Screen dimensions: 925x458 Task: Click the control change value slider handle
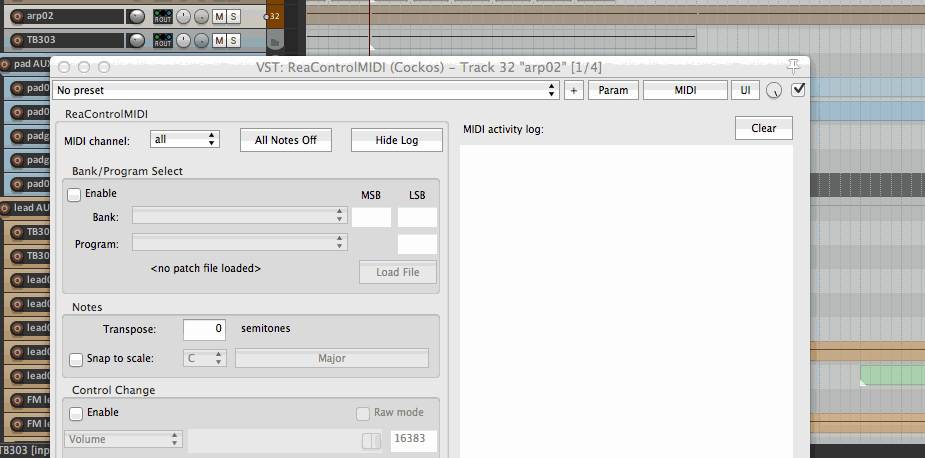(372, 440)
